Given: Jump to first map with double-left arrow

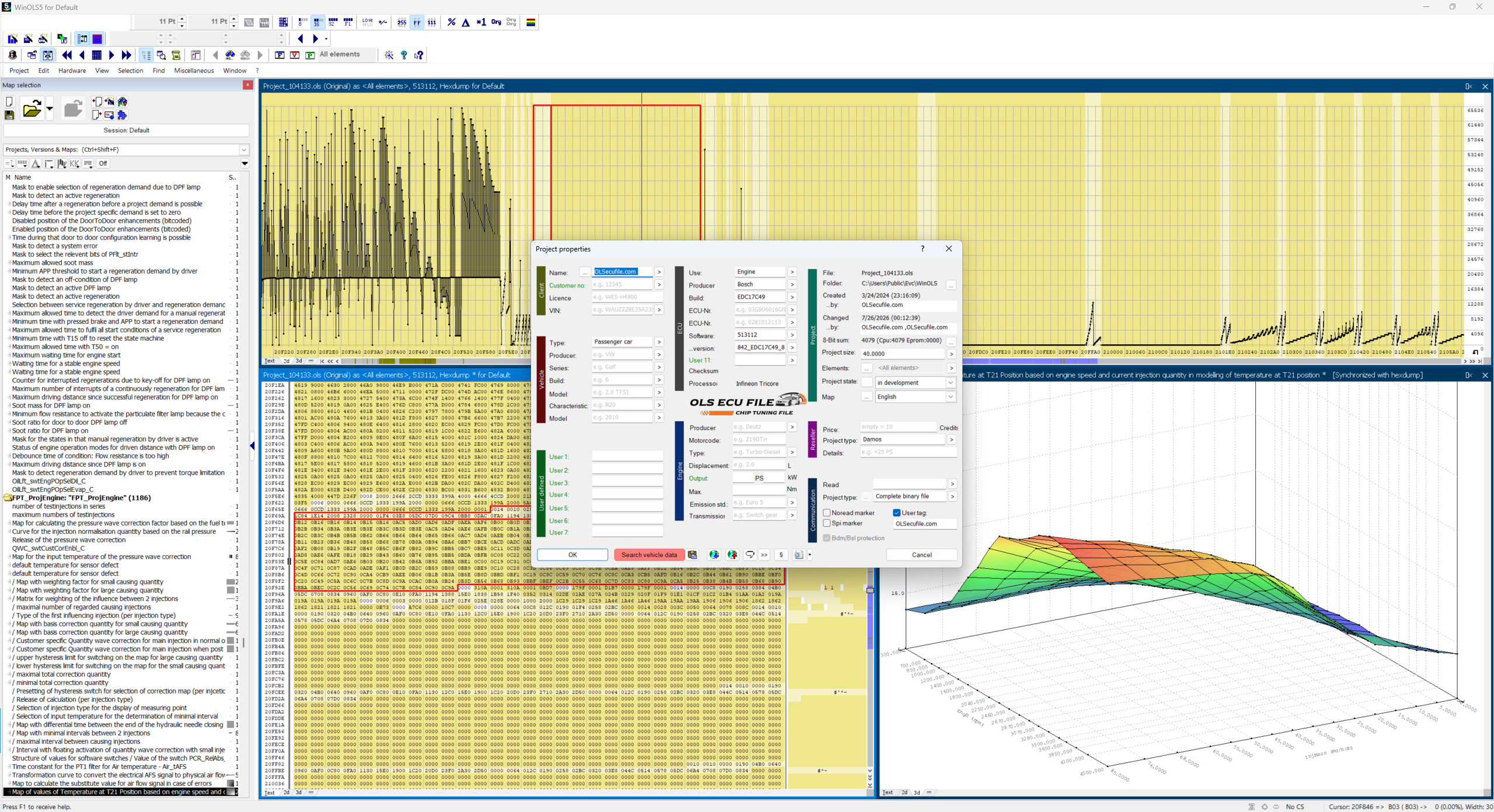Looking at the screenshot, I should (x=67, y=55).
